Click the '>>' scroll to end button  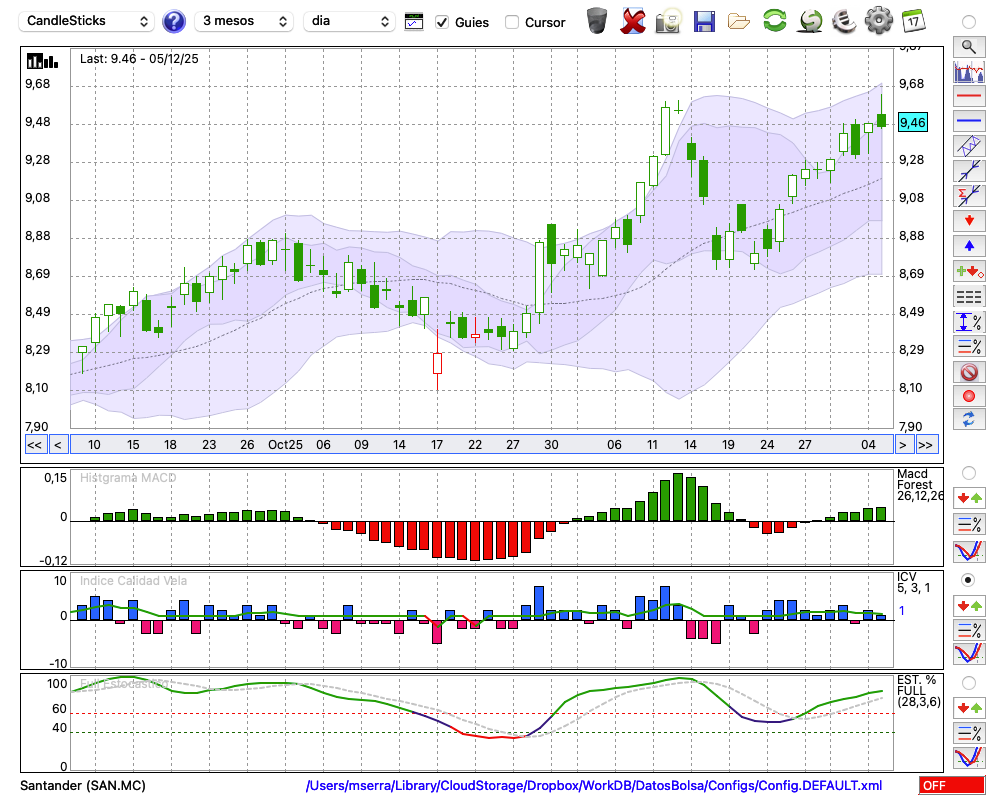click(926, 445)
